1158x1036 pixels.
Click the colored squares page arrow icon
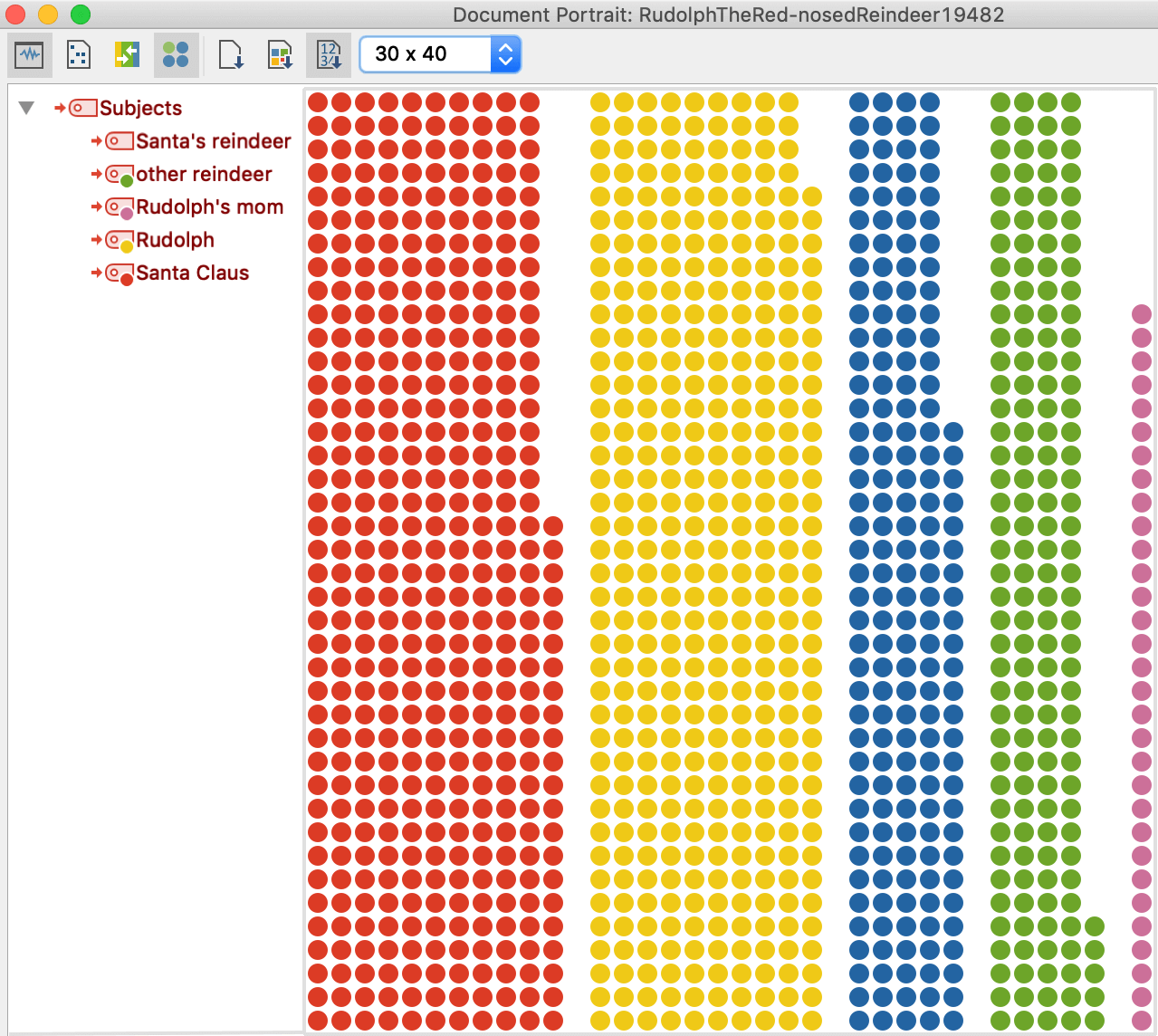pyautogui.click(x=280, y=54)
